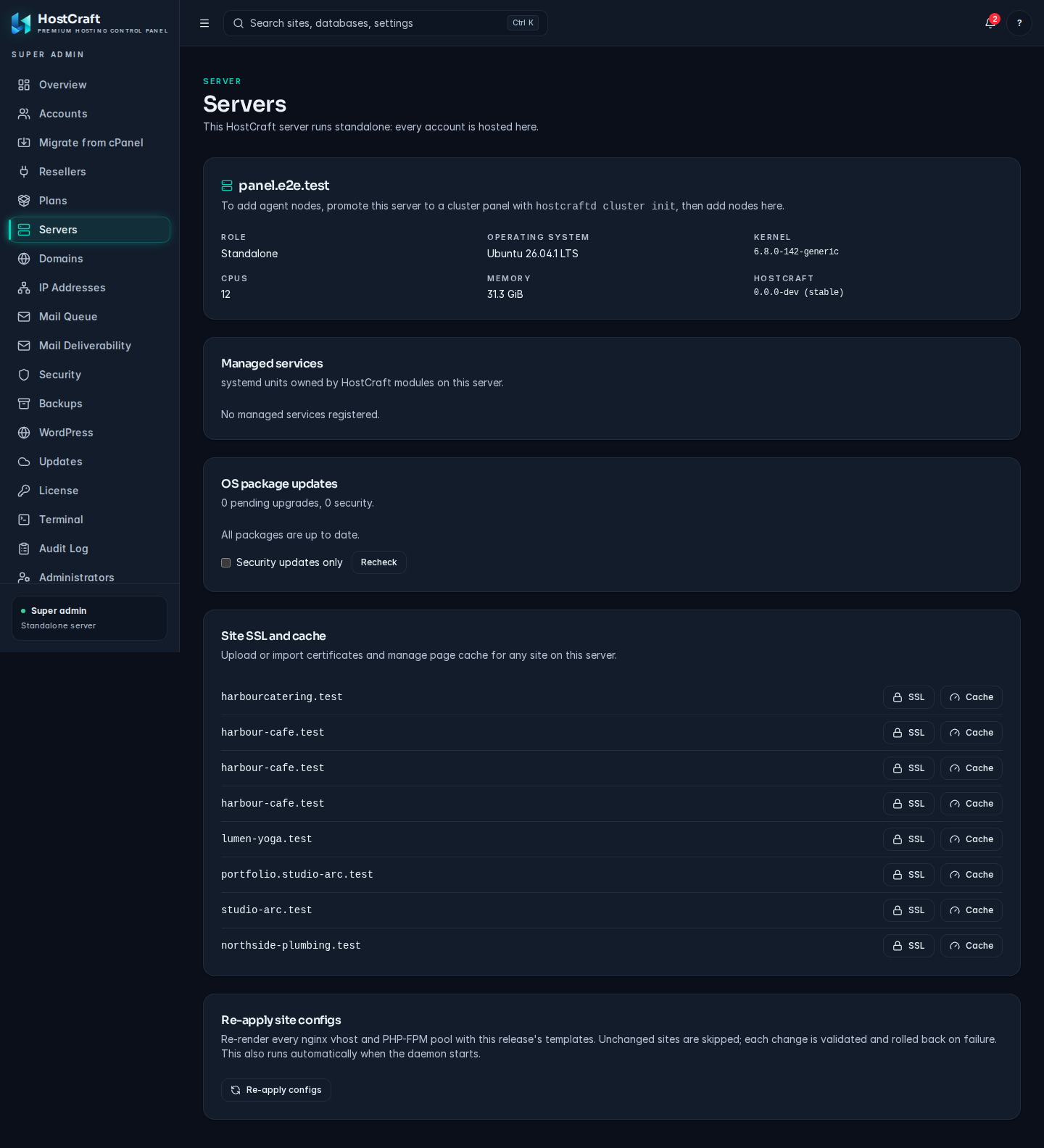Screen dimensions: 1044x1148
Task: Select Servers in the sidebar
Action: 90,230
